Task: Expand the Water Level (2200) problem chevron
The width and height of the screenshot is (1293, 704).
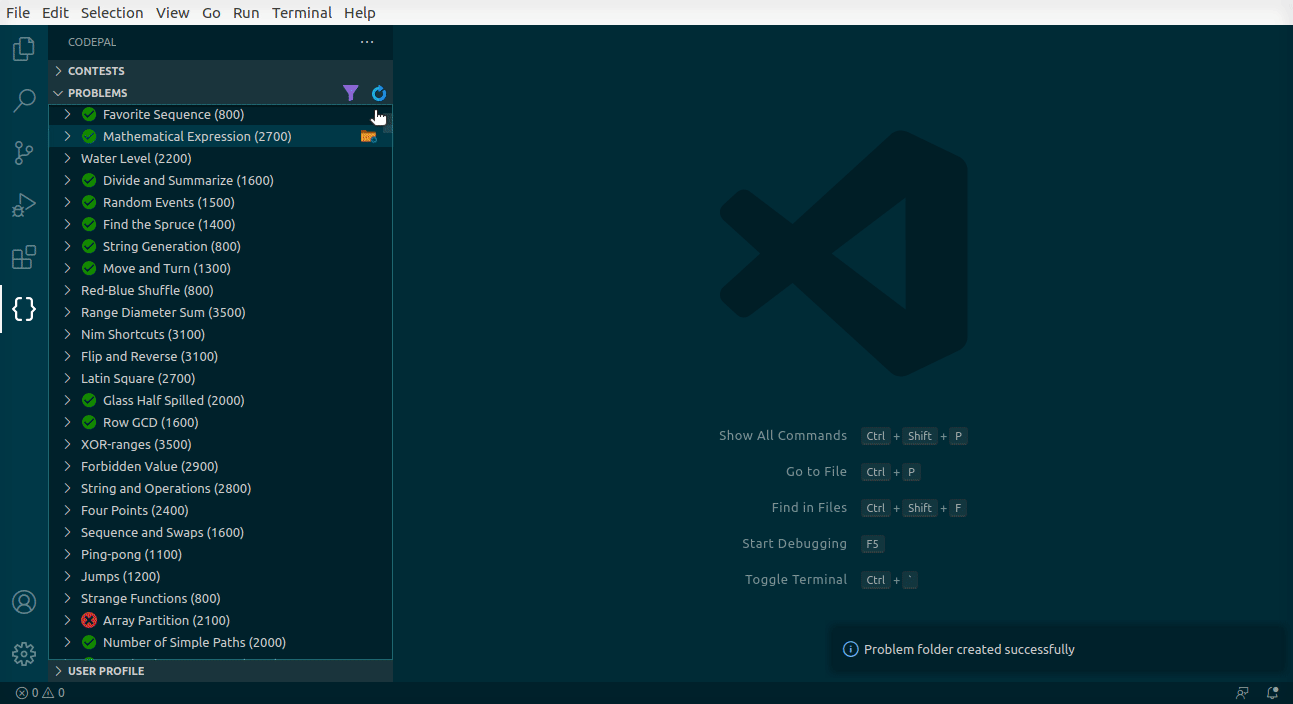Action: coord(67,158)
